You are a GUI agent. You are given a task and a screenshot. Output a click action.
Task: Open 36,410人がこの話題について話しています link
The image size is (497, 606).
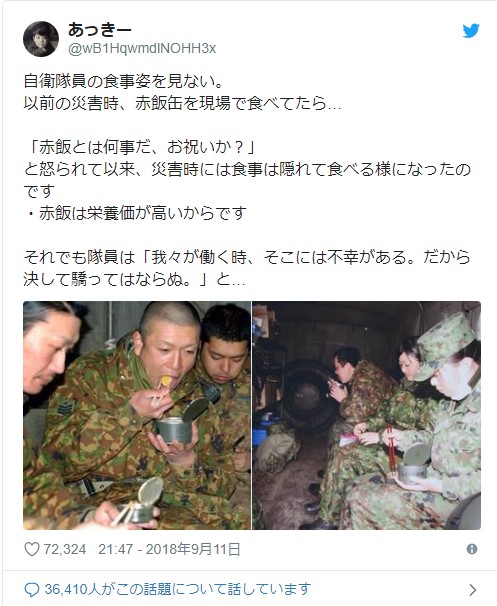[x=178, y=589]
